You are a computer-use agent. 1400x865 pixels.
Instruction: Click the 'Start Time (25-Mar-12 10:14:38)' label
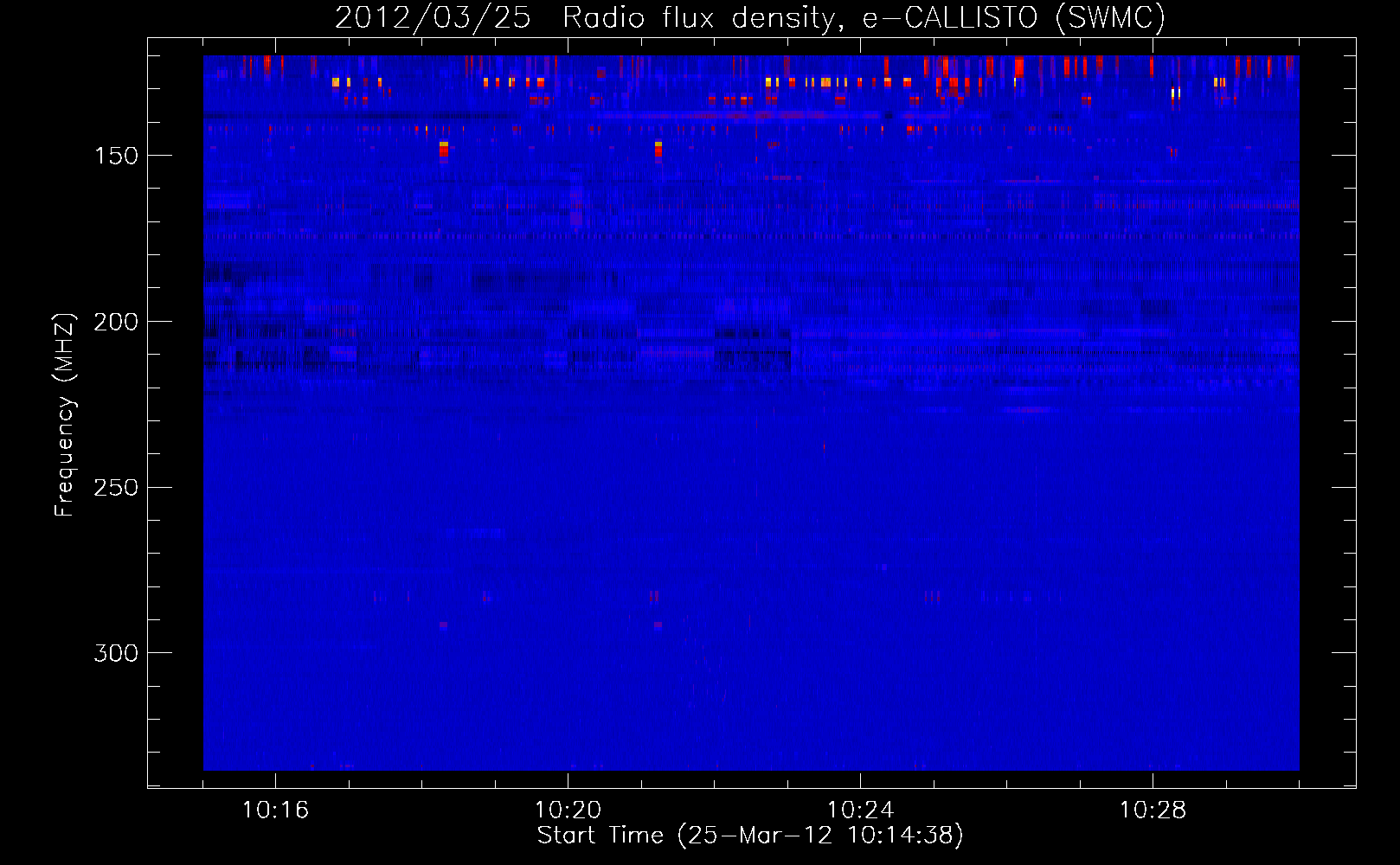click(750, 836)
